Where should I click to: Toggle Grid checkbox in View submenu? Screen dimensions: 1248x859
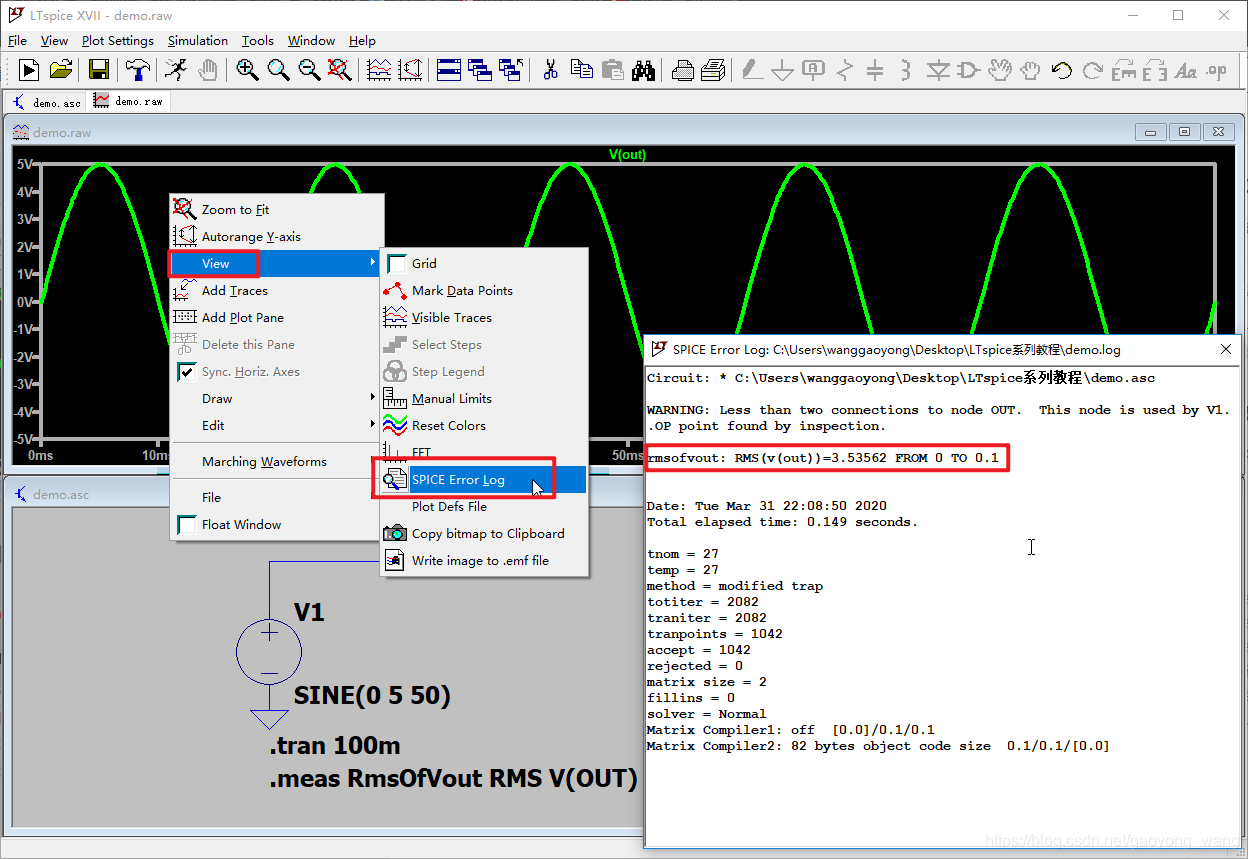396,263
